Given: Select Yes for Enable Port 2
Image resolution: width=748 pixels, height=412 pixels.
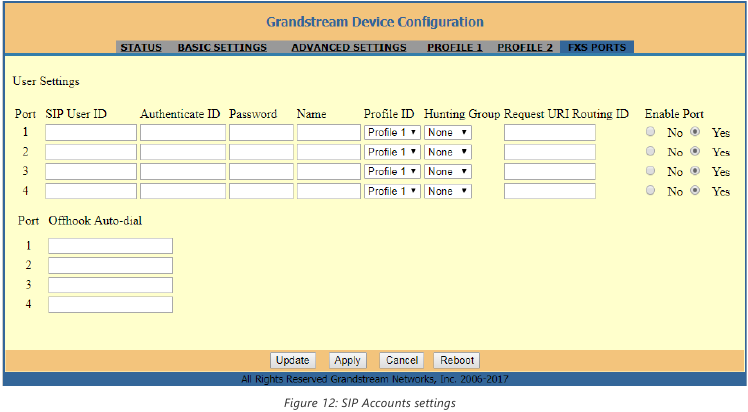Looking at the screenshot, I should (x=695, y=151).
